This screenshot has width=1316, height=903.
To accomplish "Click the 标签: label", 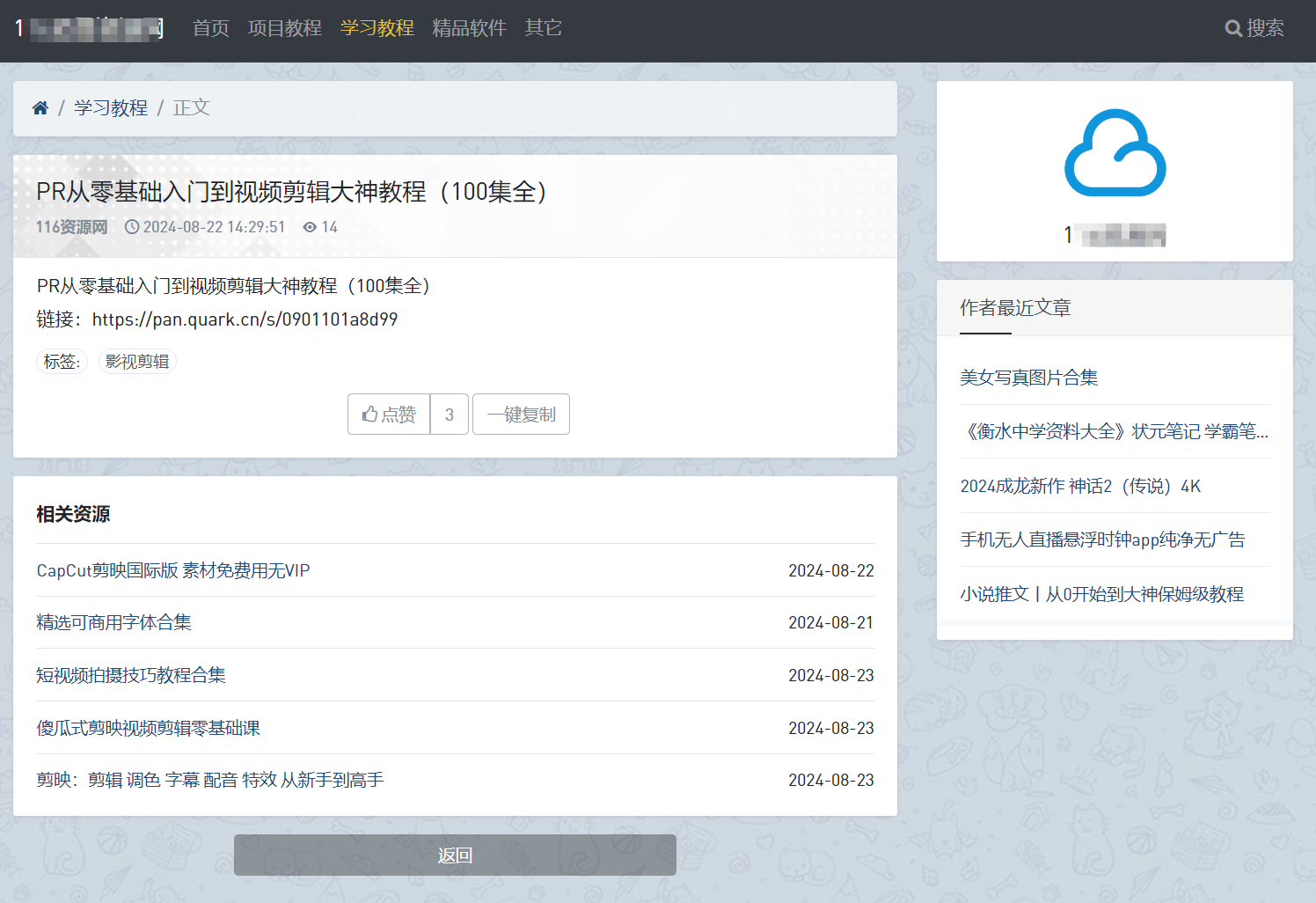I will tap(62, 362).
